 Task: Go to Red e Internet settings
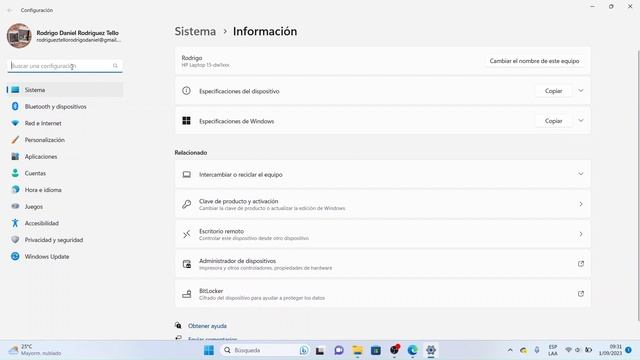(65, 123)
